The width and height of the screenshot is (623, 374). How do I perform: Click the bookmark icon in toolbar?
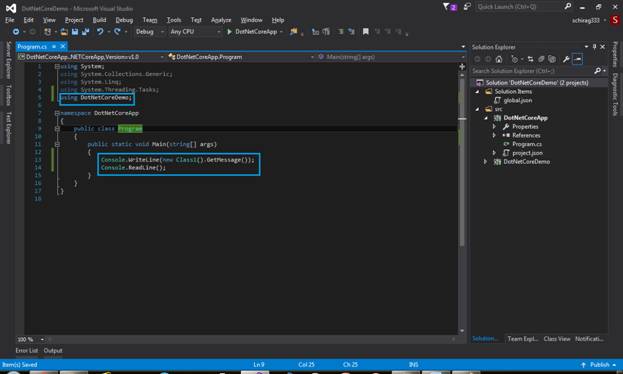(366, 31)
